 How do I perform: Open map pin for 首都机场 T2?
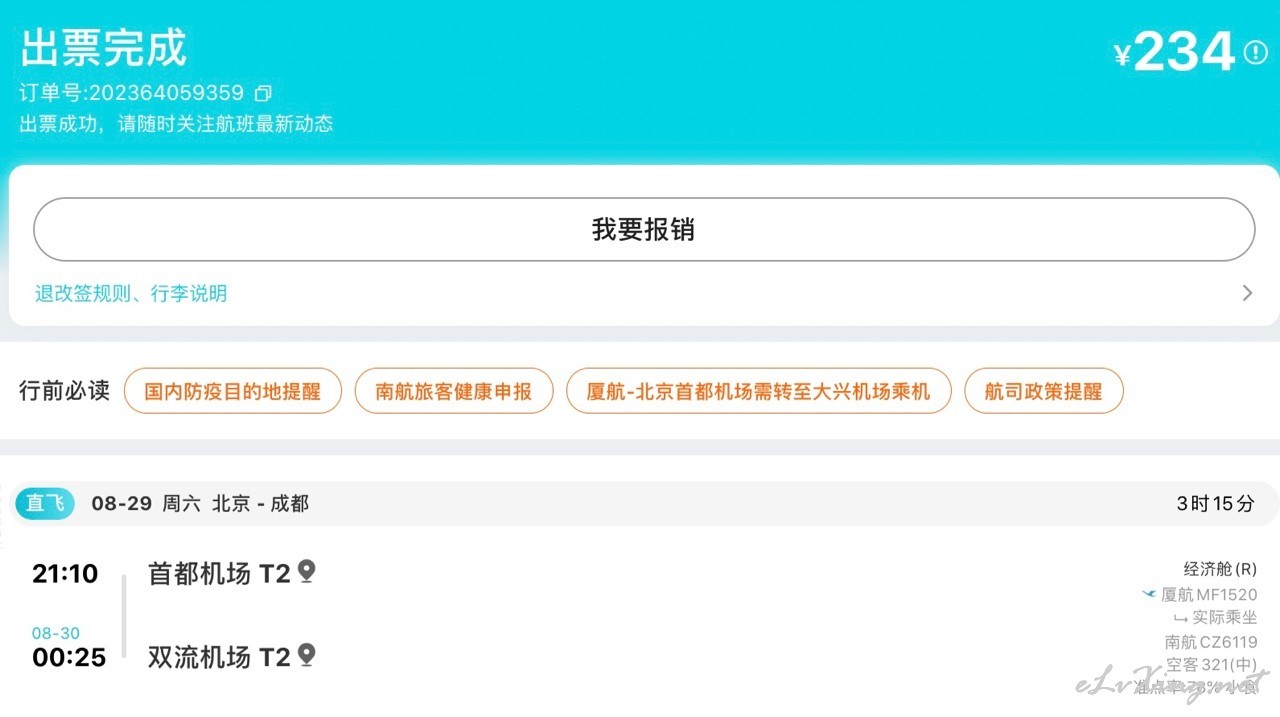pyautogui.click(x=306, y=572)
